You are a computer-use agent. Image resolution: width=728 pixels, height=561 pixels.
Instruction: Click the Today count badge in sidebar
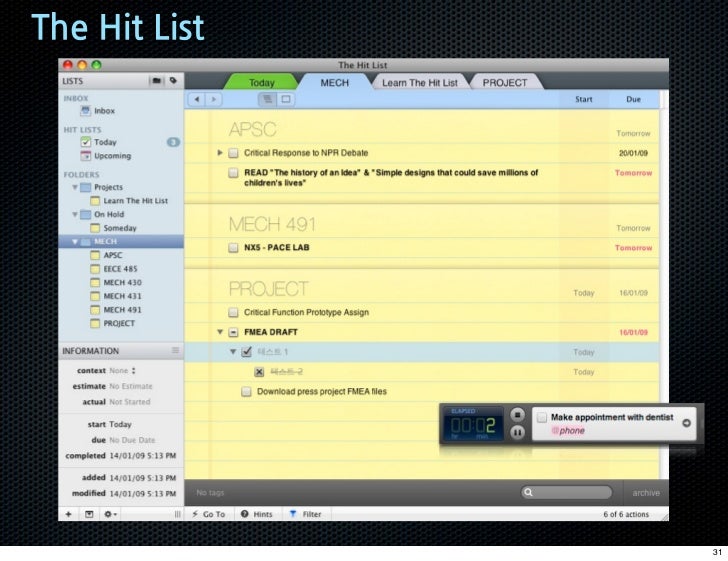[173, 142]
